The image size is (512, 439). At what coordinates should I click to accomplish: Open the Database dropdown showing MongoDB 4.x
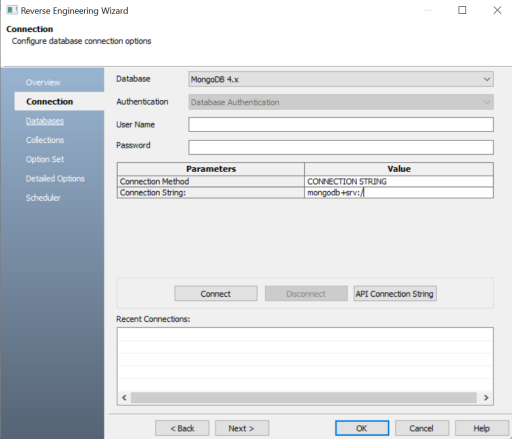click(x=341, y=79)
